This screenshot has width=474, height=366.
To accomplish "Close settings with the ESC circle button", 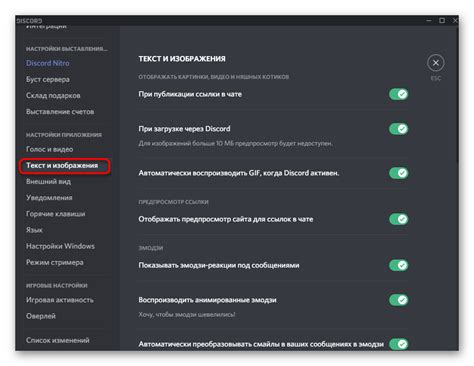I will click(435, 63).
